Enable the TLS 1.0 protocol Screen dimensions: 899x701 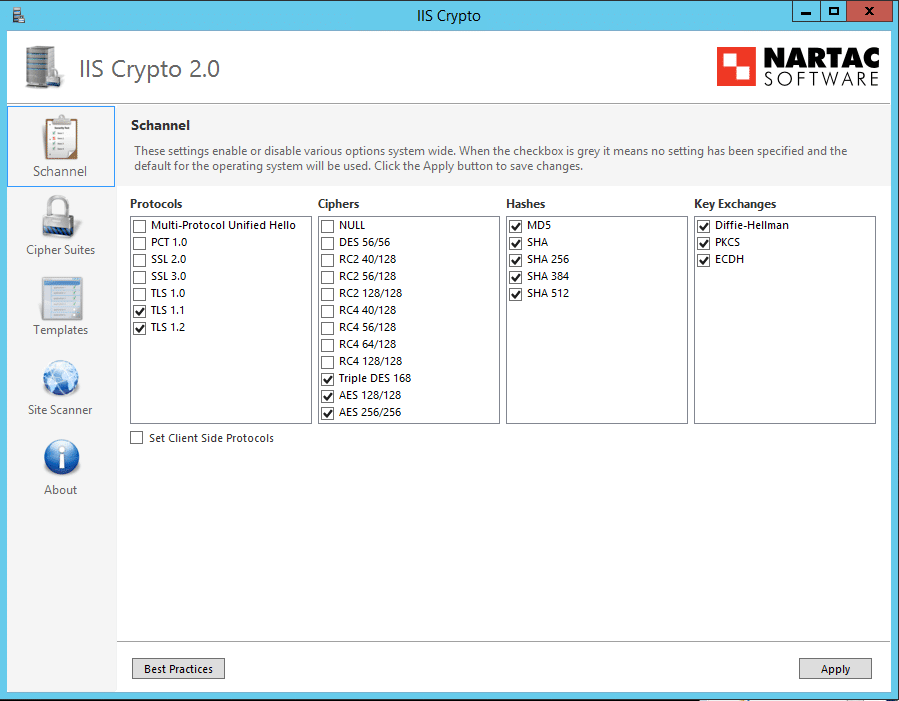click(139, 293)
